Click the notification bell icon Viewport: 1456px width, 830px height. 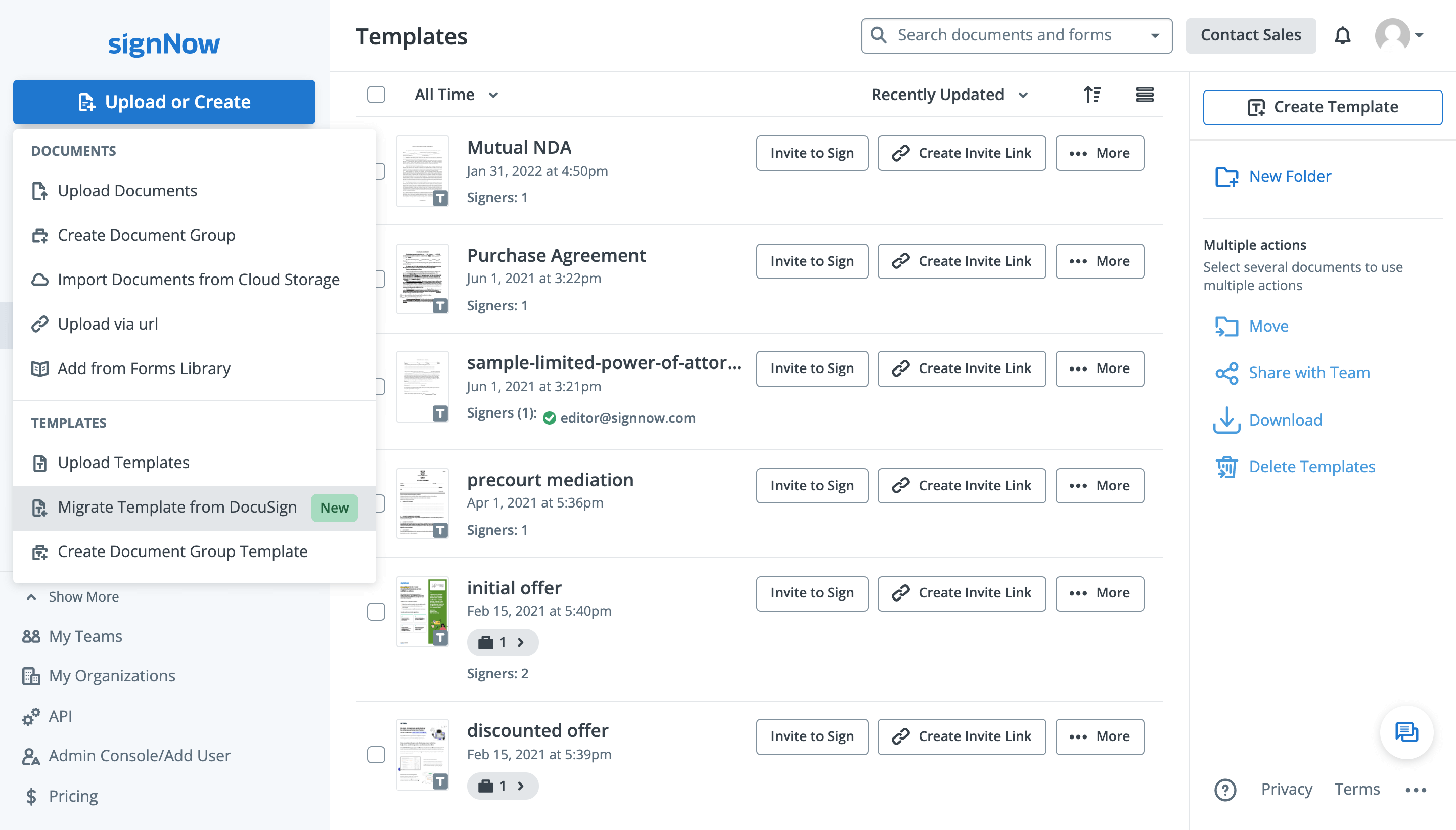pyautogui.click(x=1342, y=35)
